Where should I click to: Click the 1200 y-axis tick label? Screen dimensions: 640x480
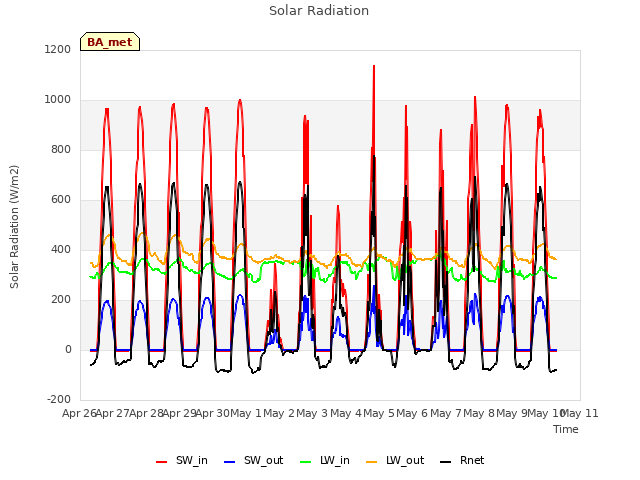pos(58,49)
